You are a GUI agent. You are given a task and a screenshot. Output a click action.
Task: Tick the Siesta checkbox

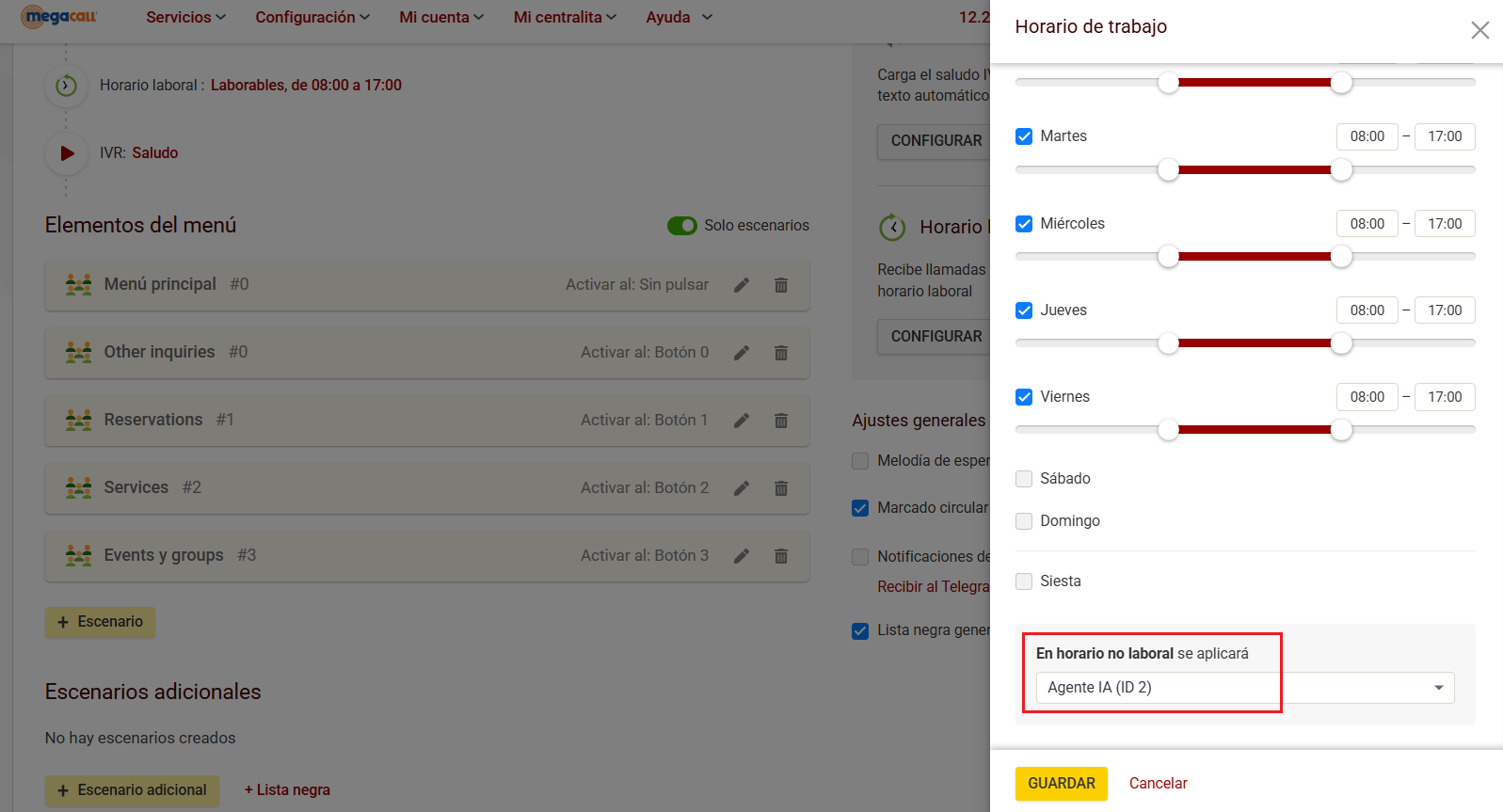click(1024, 581)
